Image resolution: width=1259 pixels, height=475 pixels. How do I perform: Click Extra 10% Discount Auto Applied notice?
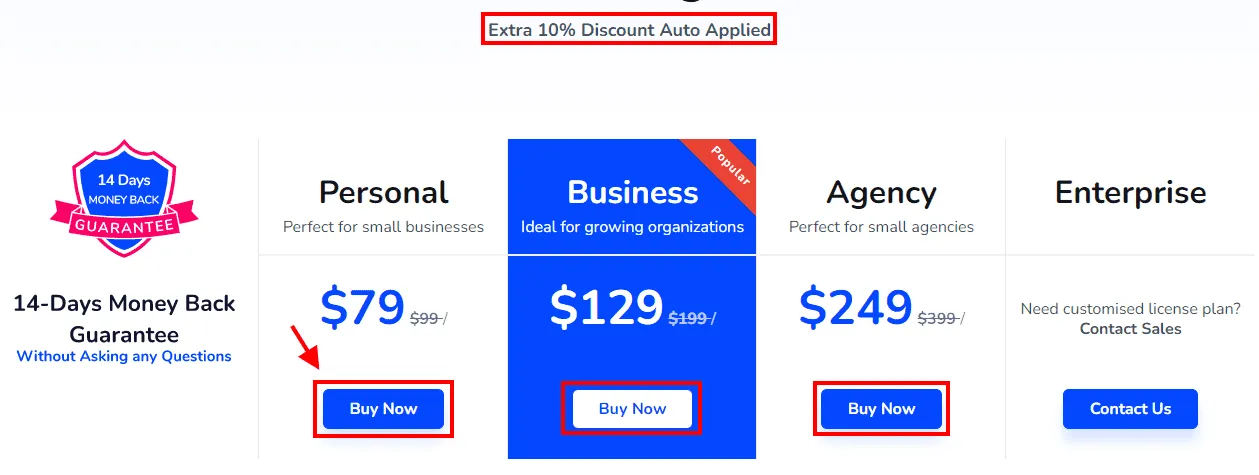coord(629,30)
